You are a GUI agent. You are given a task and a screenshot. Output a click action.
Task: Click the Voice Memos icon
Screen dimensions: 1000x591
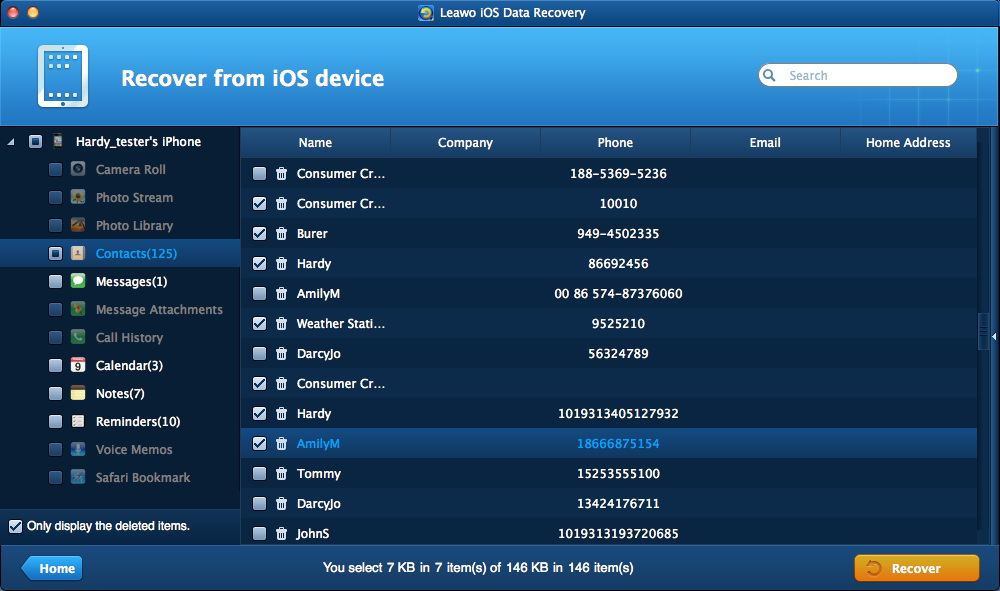tap(78, 450)
